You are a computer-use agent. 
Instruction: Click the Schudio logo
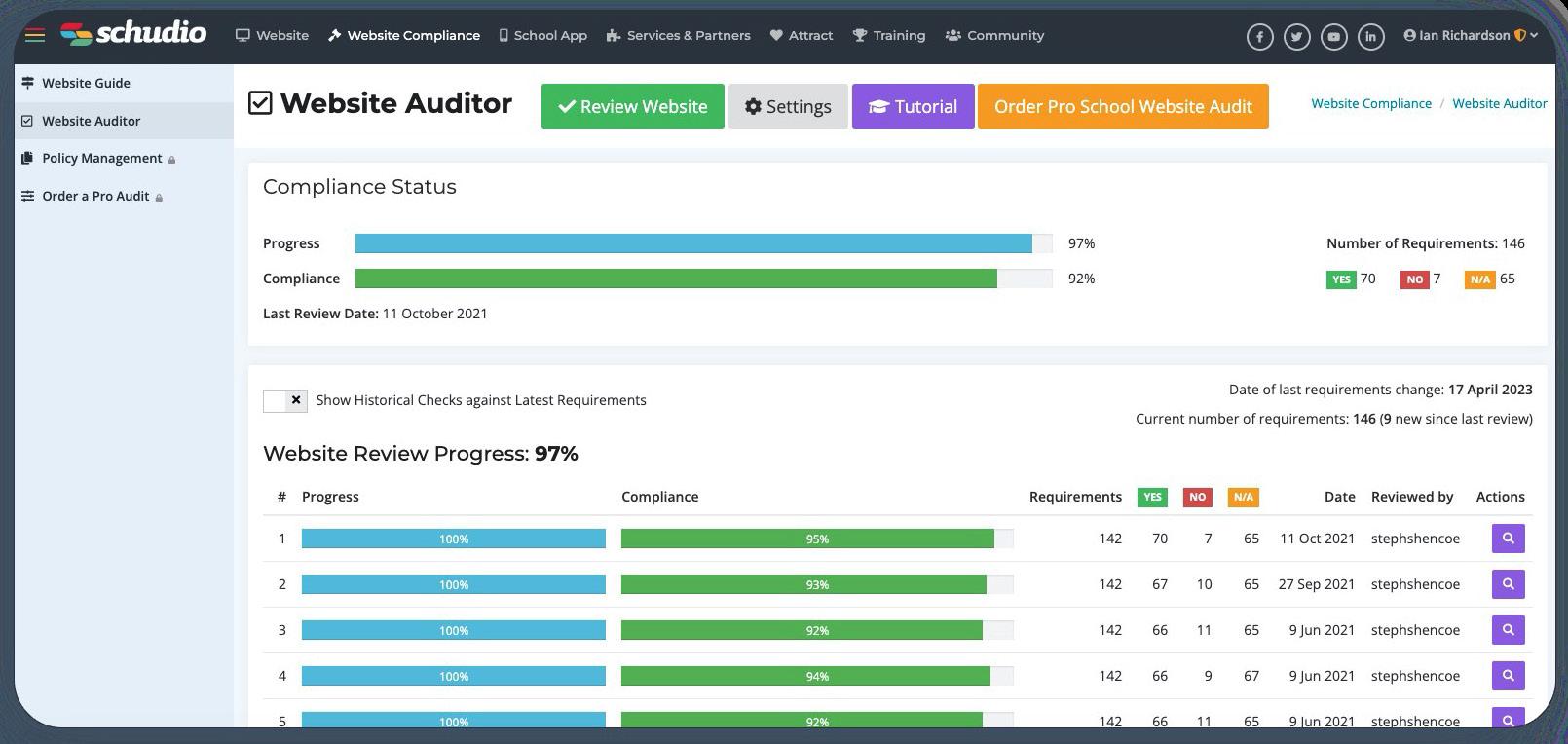[x=133, y=33]
